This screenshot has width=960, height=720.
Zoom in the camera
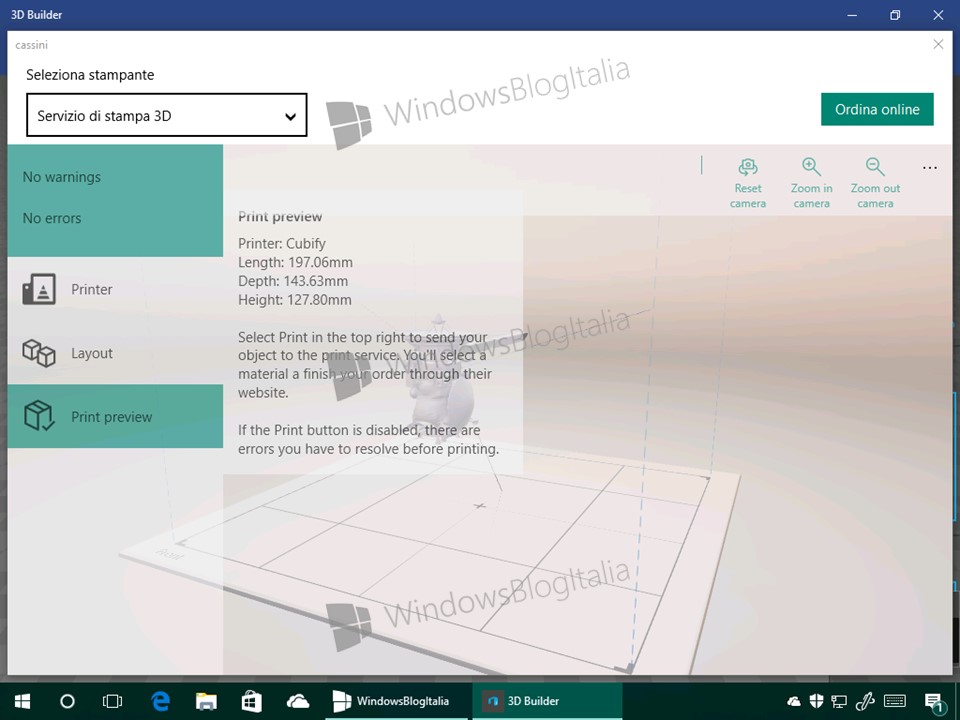(811, 183)
